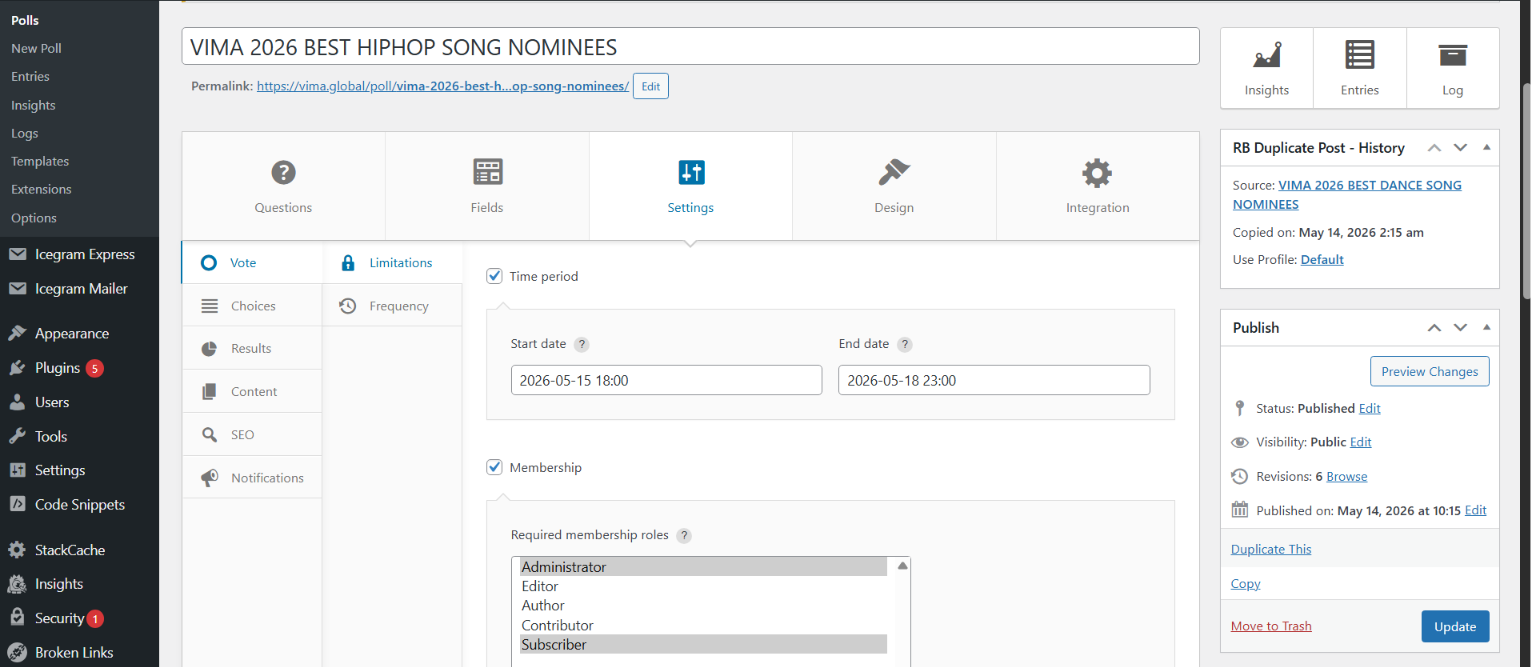1531x667 pixels.
Task: Collapse the RB Duplicate Post History panel
Action: (x=1487, y=148)
